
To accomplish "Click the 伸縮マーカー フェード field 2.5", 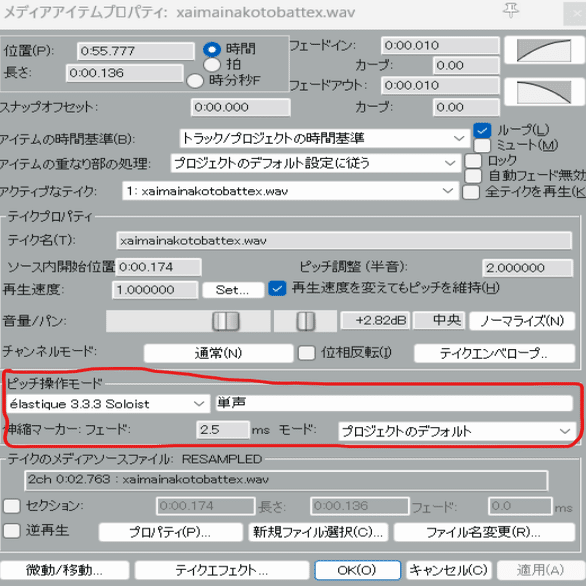I will (x=223, y=430).
